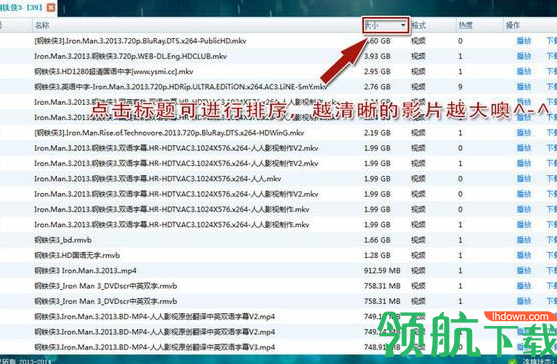557x364 pixels.
Task: Click the 3.93 GB size cell
Action: point(377,56)
